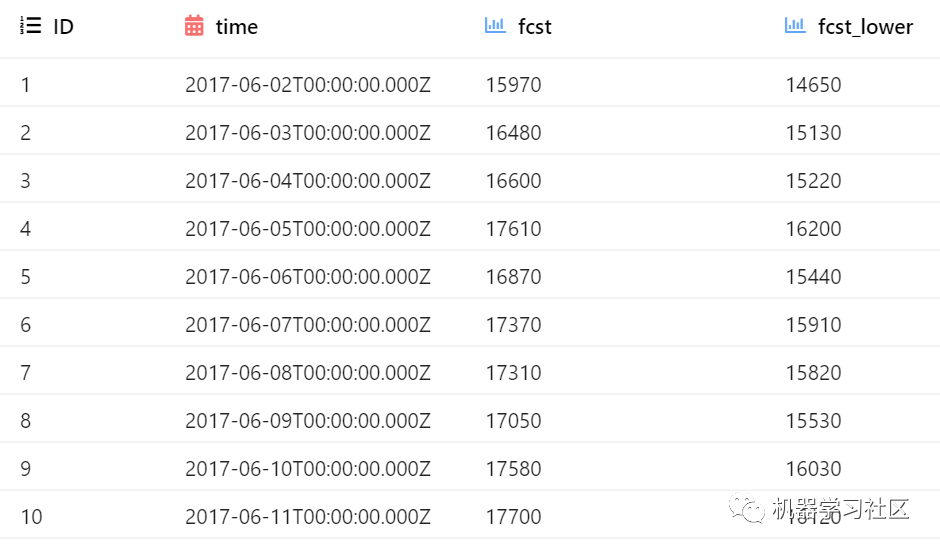Viewport: 940px width, 550px height.
Task: Select the ID column header
Action: [x=63, y=27]
